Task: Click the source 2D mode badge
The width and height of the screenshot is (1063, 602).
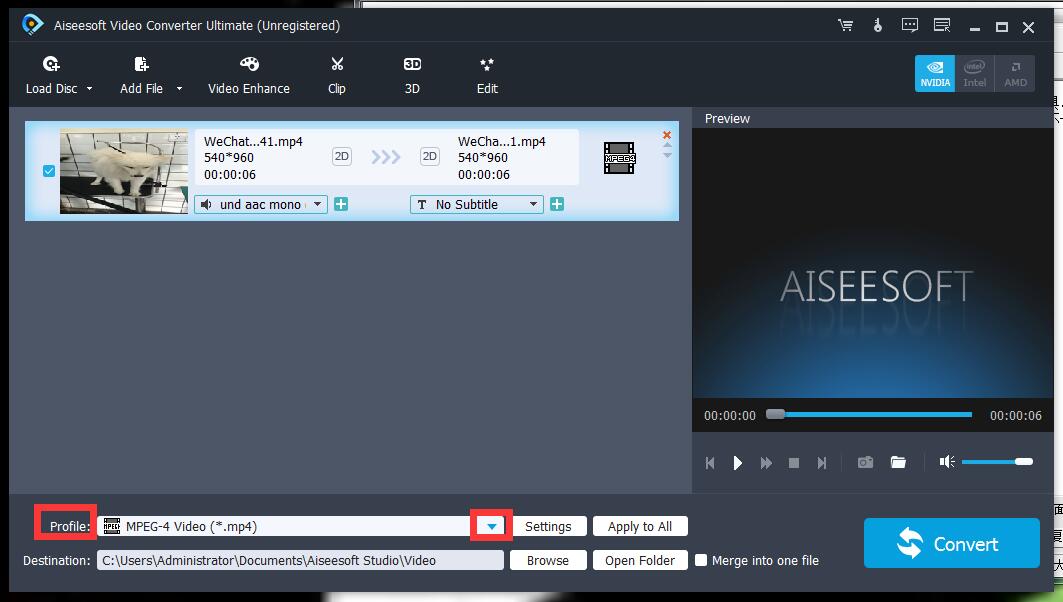Action: coord(342,157)
